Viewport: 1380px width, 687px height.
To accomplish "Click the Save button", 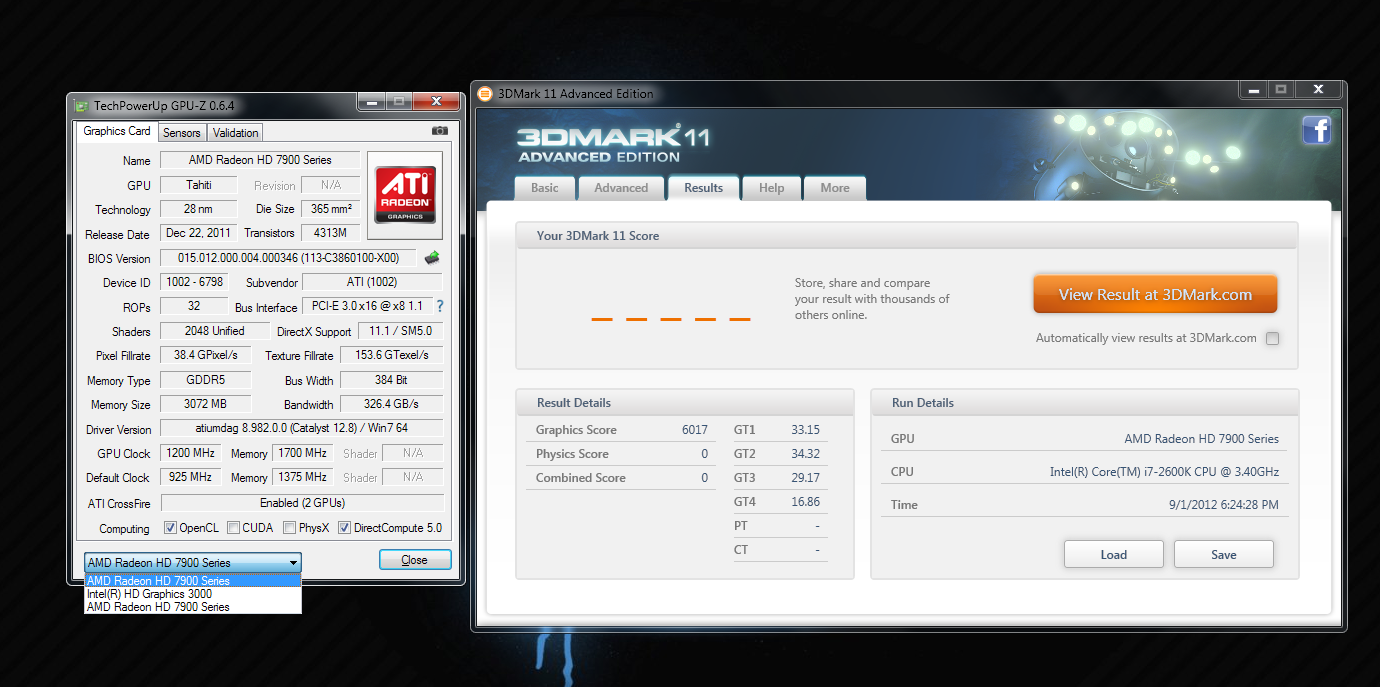I will pyautogui.click(x=1223, y=555).
